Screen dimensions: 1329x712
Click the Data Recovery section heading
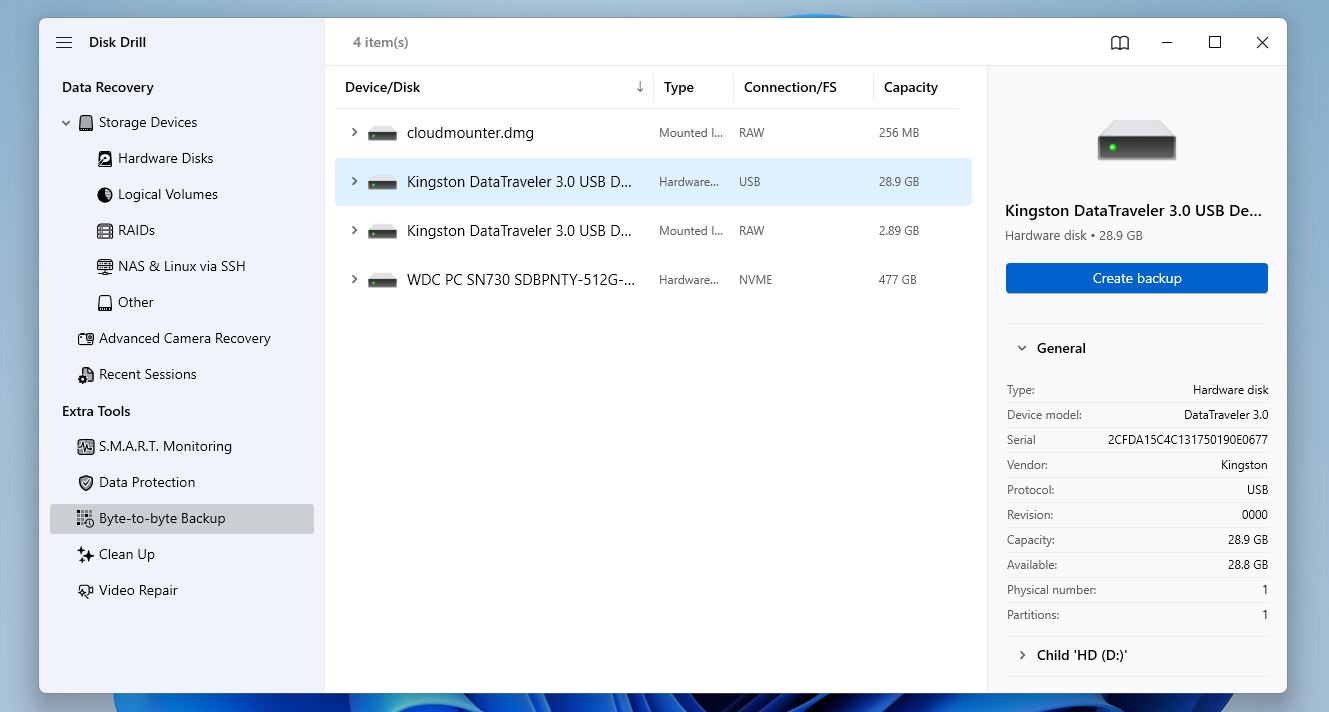(108, 88)
